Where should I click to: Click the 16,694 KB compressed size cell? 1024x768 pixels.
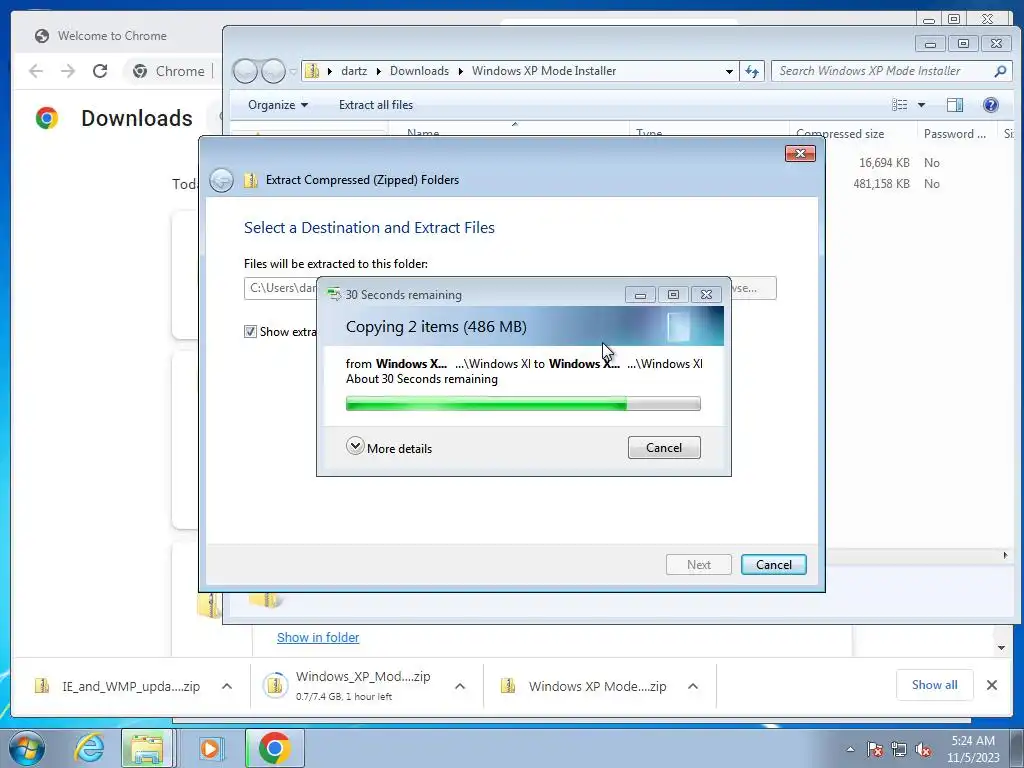884,163
